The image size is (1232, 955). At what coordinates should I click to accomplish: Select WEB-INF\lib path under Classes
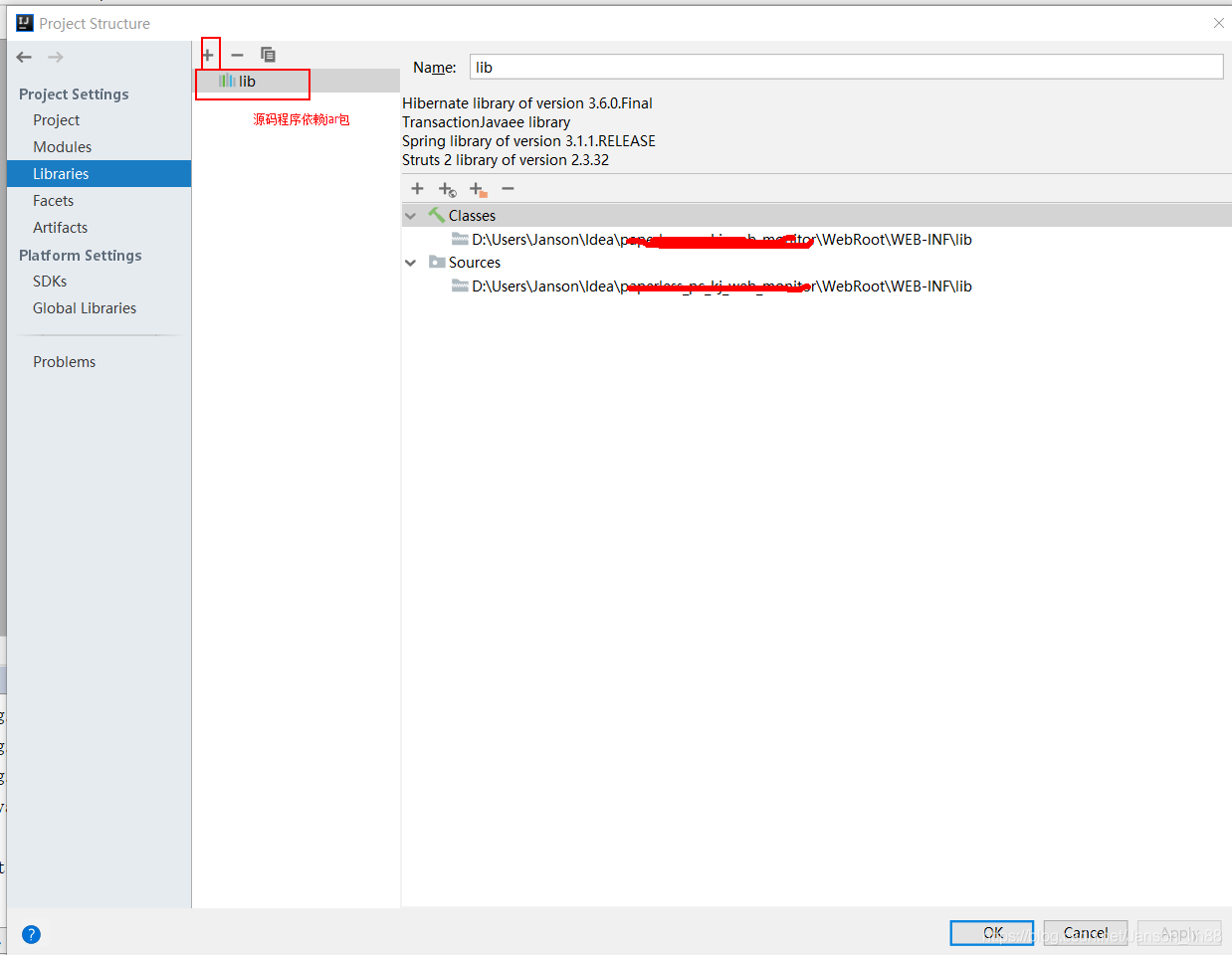tap(721, 240)
